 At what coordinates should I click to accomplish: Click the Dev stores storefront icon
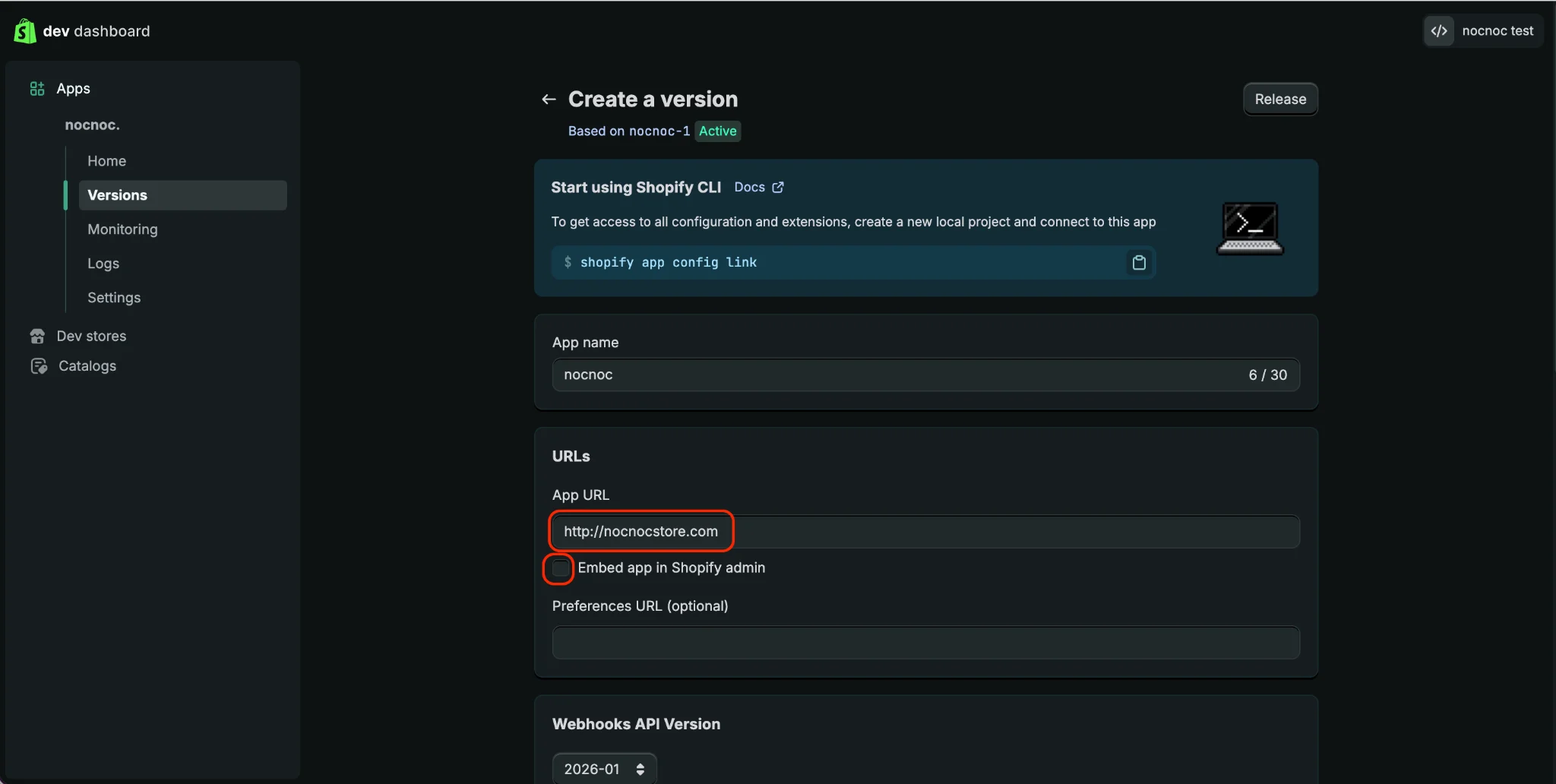(x=37, y=336)
